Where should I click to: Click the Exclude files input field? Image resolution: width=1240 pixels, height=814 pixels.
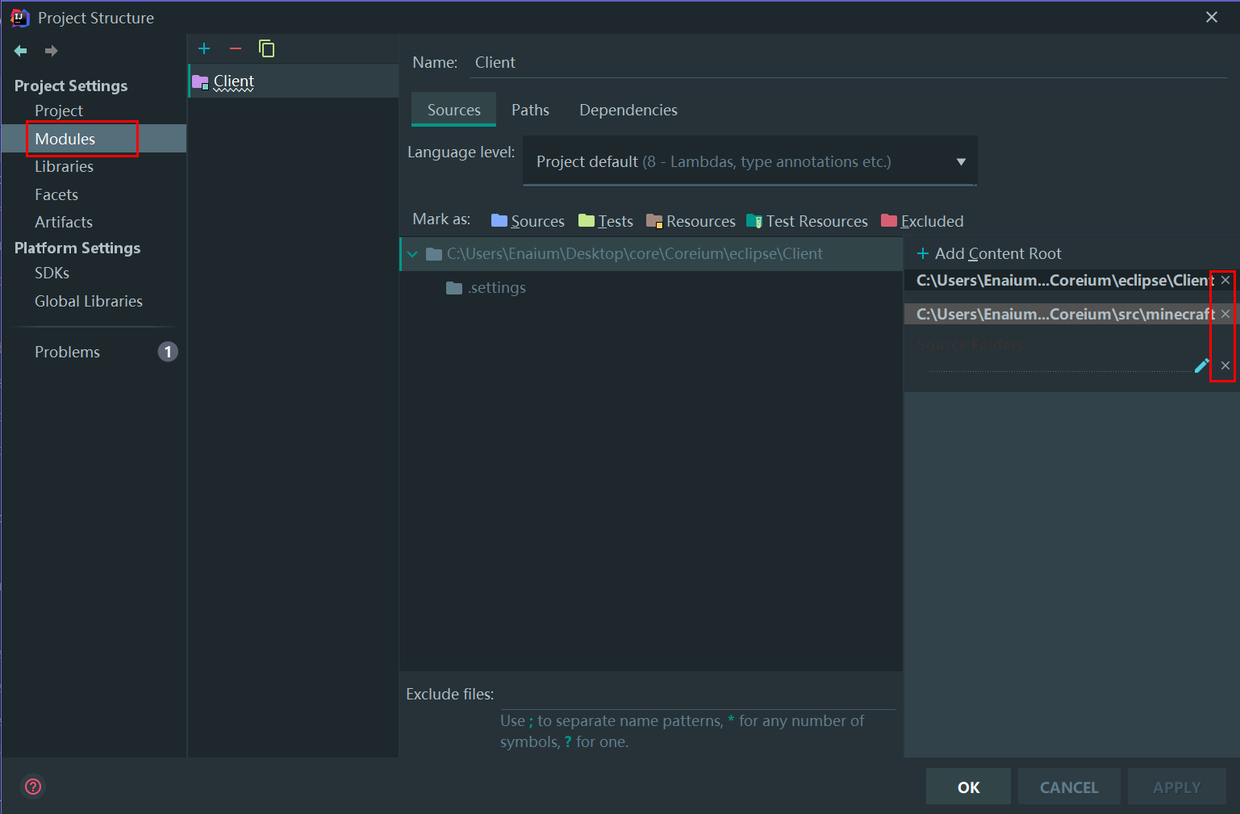[698, 694]
